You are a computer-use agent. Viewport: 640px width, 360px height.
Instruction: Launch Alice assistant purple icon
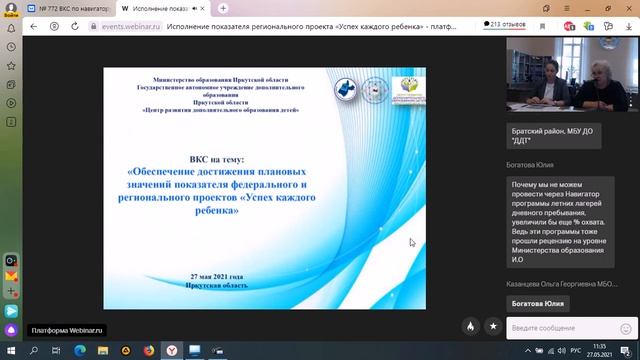(x=11, y=330)
